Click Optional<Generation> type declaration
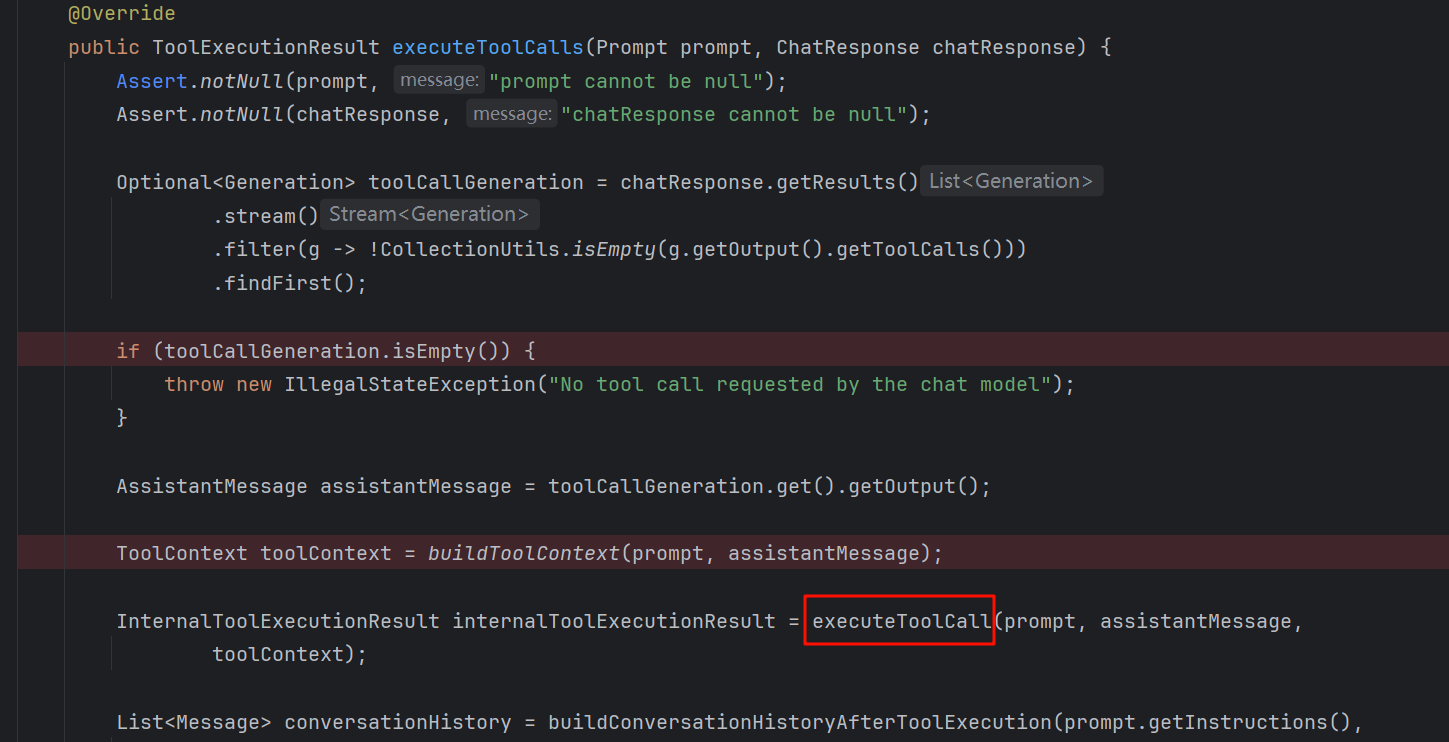Viewport: 1449px width, 742px height. tap(236, 182)
